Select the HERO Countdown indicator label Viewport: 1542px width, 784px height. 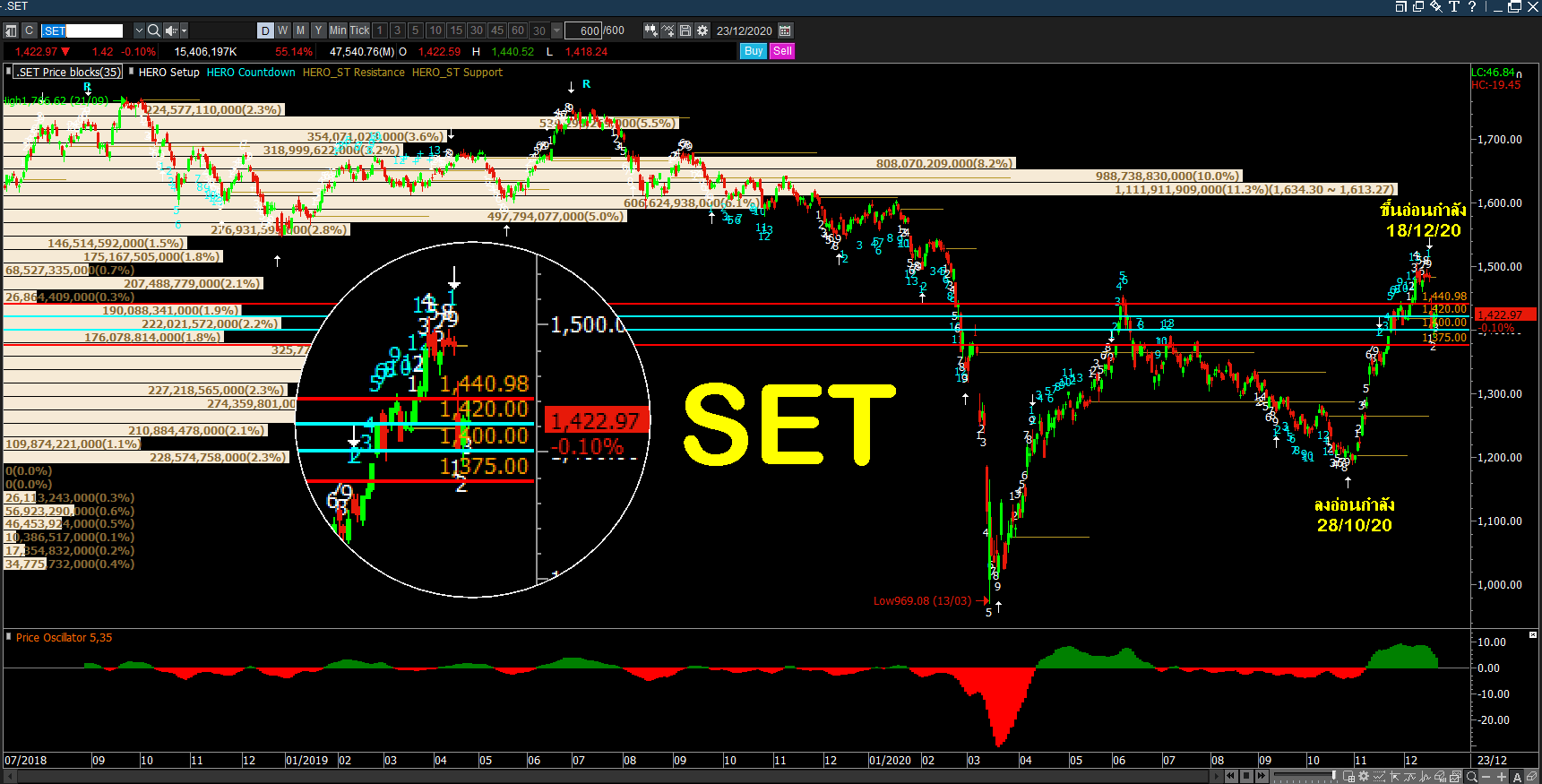pos(251,73)
